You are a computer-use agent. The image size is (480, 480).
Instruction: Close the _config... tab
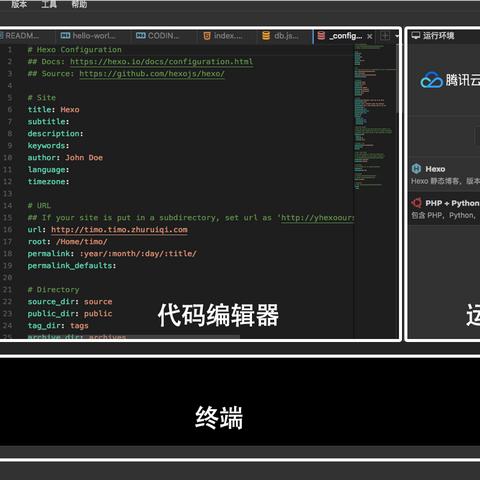point(370,36)
